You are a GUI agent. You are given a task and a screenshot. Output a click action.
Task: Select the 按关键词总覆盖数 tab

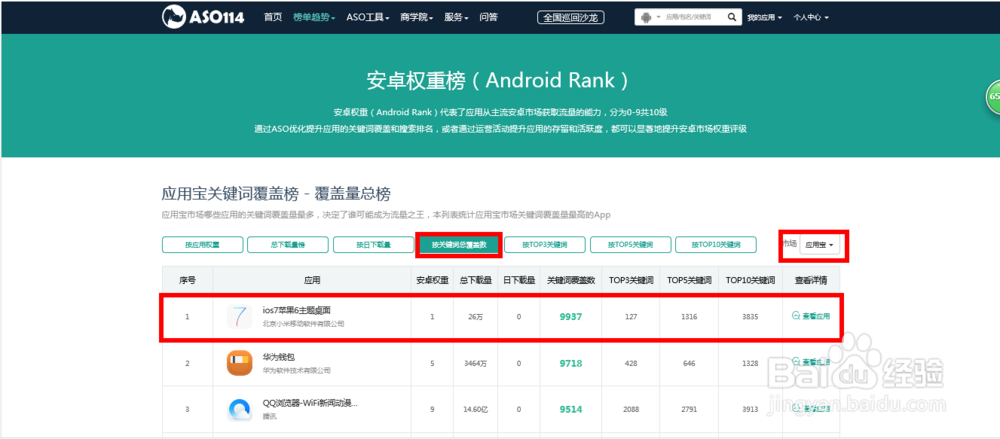pos(459,244)
